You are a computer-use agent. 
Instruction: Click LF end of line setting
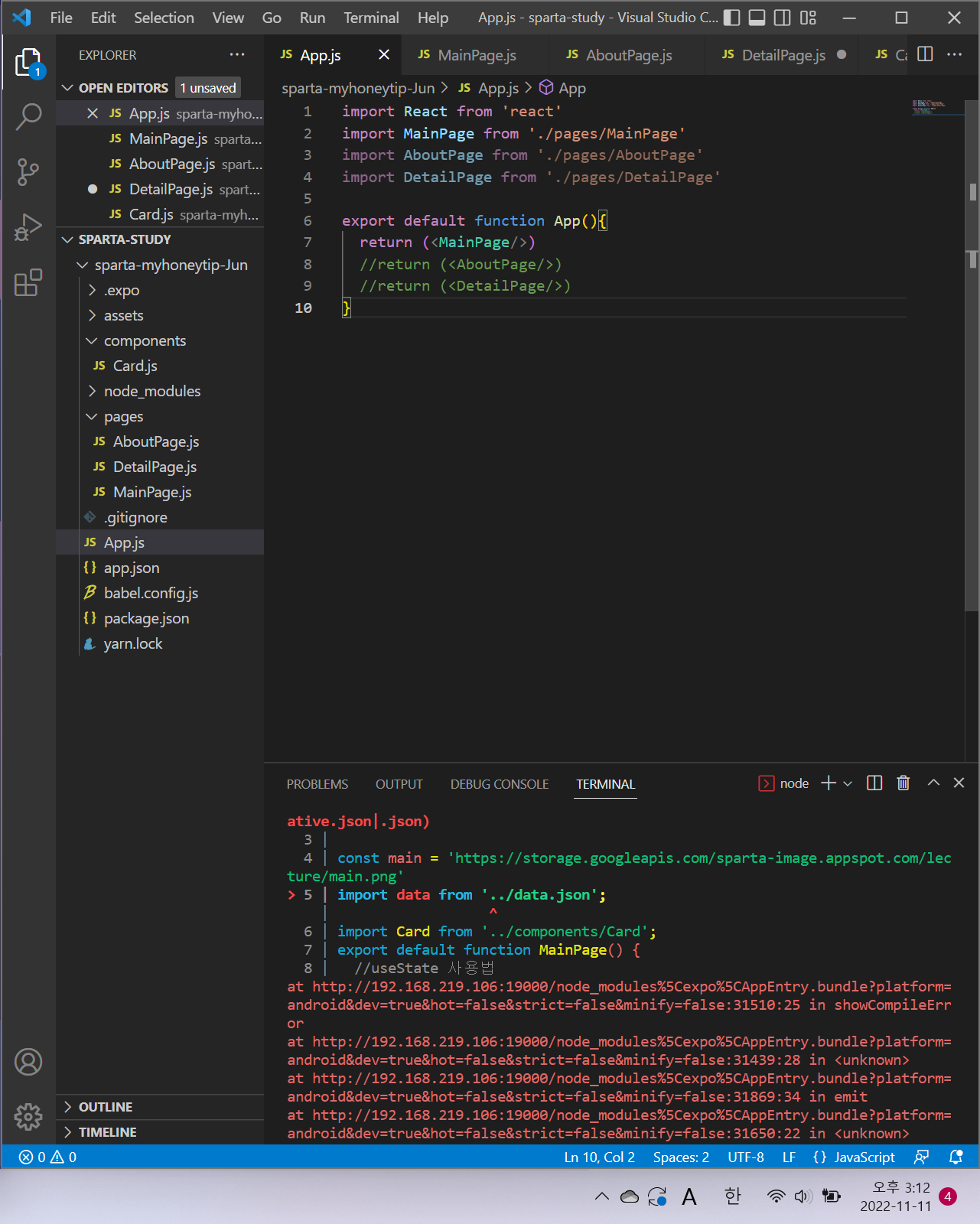[x=789, y=1157]
